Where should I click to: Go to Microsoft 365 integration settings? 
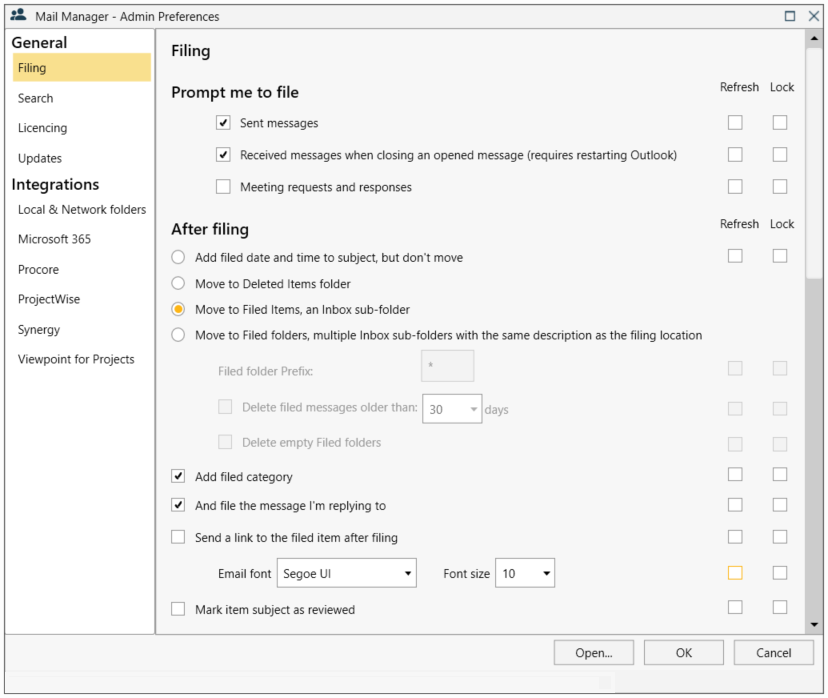[54, 239]
